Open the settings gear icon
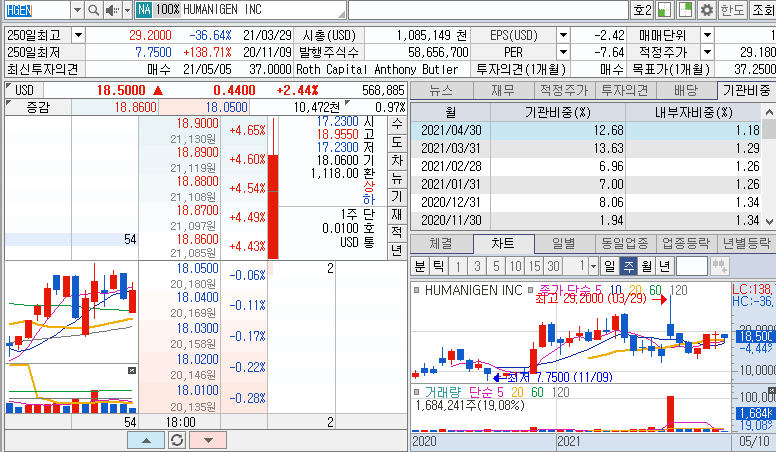776x452 pixels. click(x=707, y=10)
